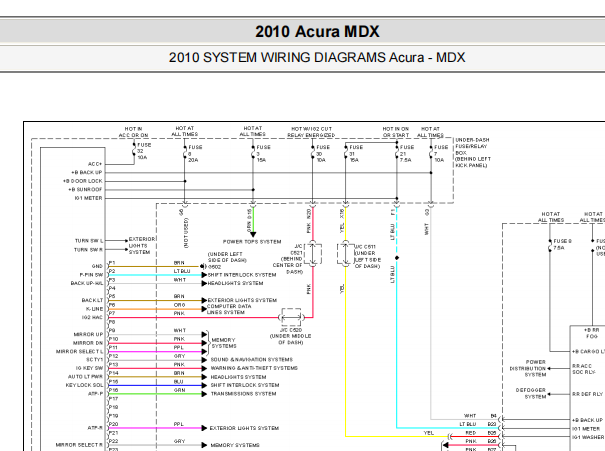Click the G502 ground point label
This screenshot has height=451, width=605.
215,267
